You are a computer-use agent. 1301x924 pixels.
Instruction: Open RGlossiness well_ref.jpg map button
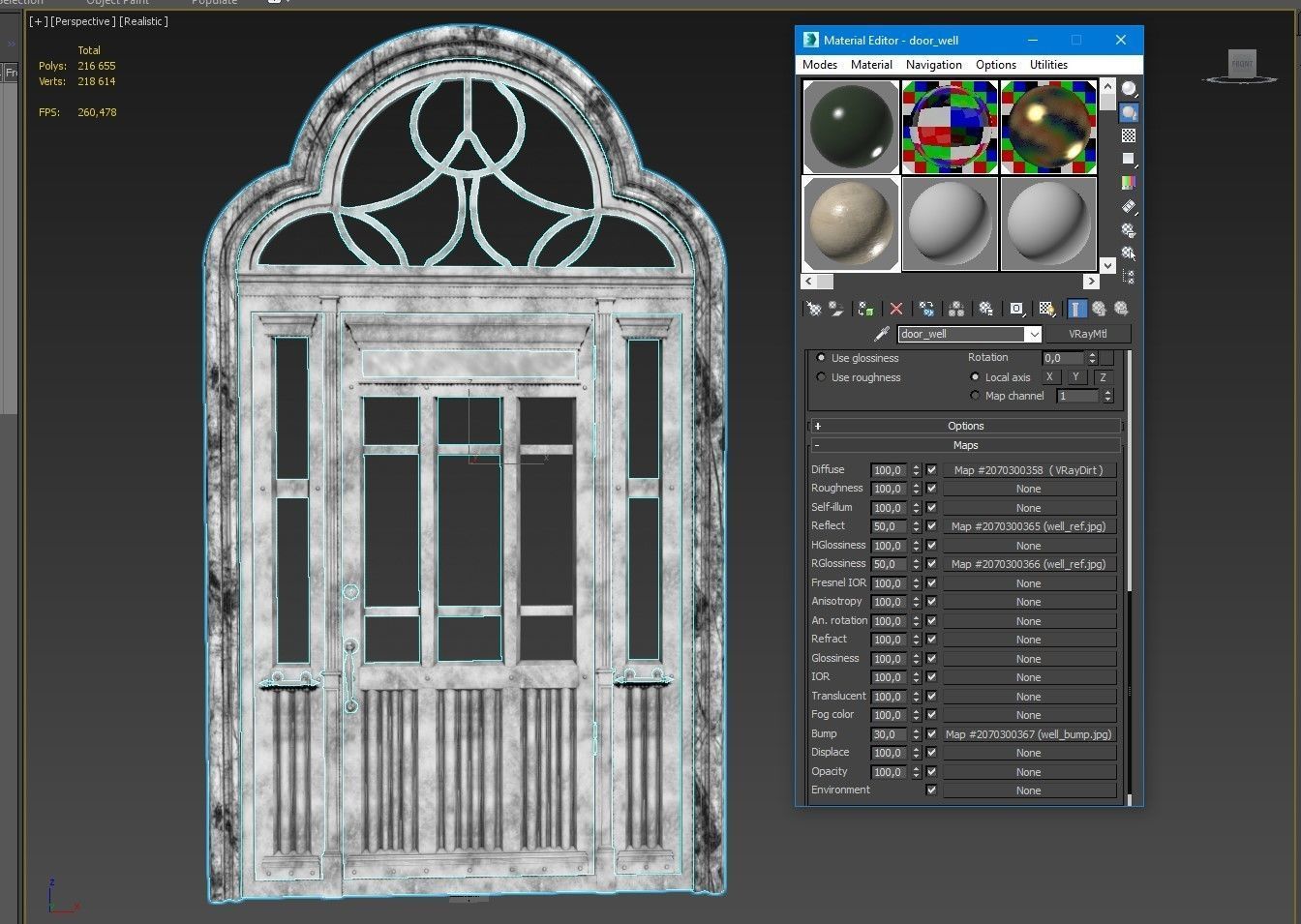(1028, 564)
